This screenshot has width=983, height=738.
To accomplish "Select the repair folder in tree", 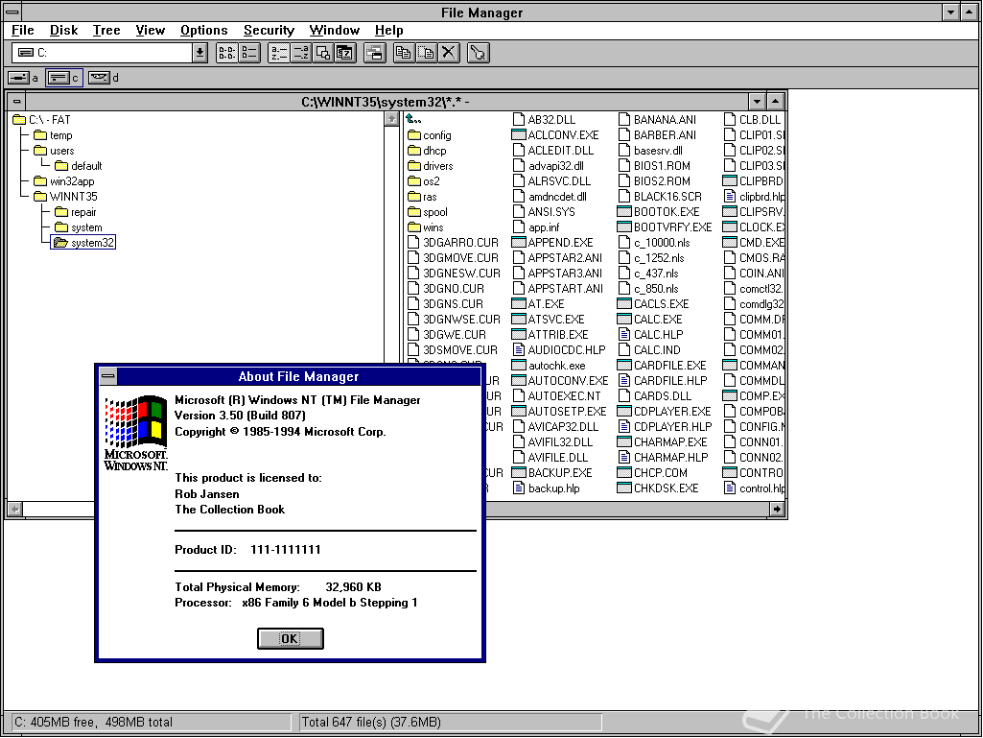I will pos(75,212).
